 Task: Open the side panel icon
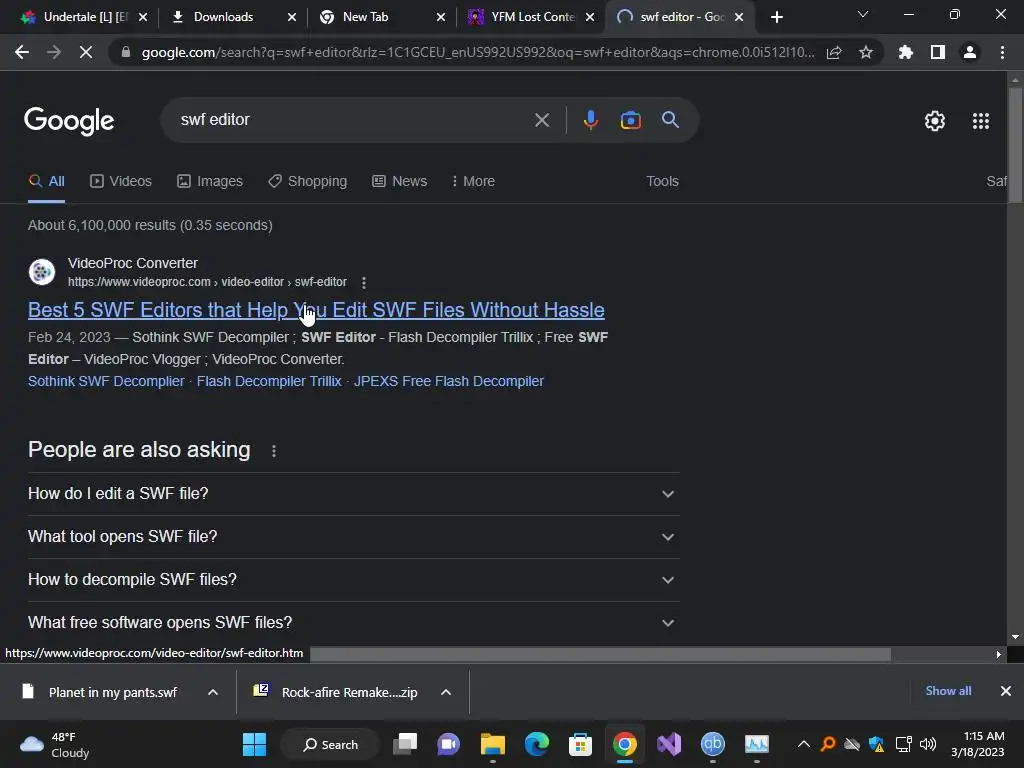tap(938, 52)
